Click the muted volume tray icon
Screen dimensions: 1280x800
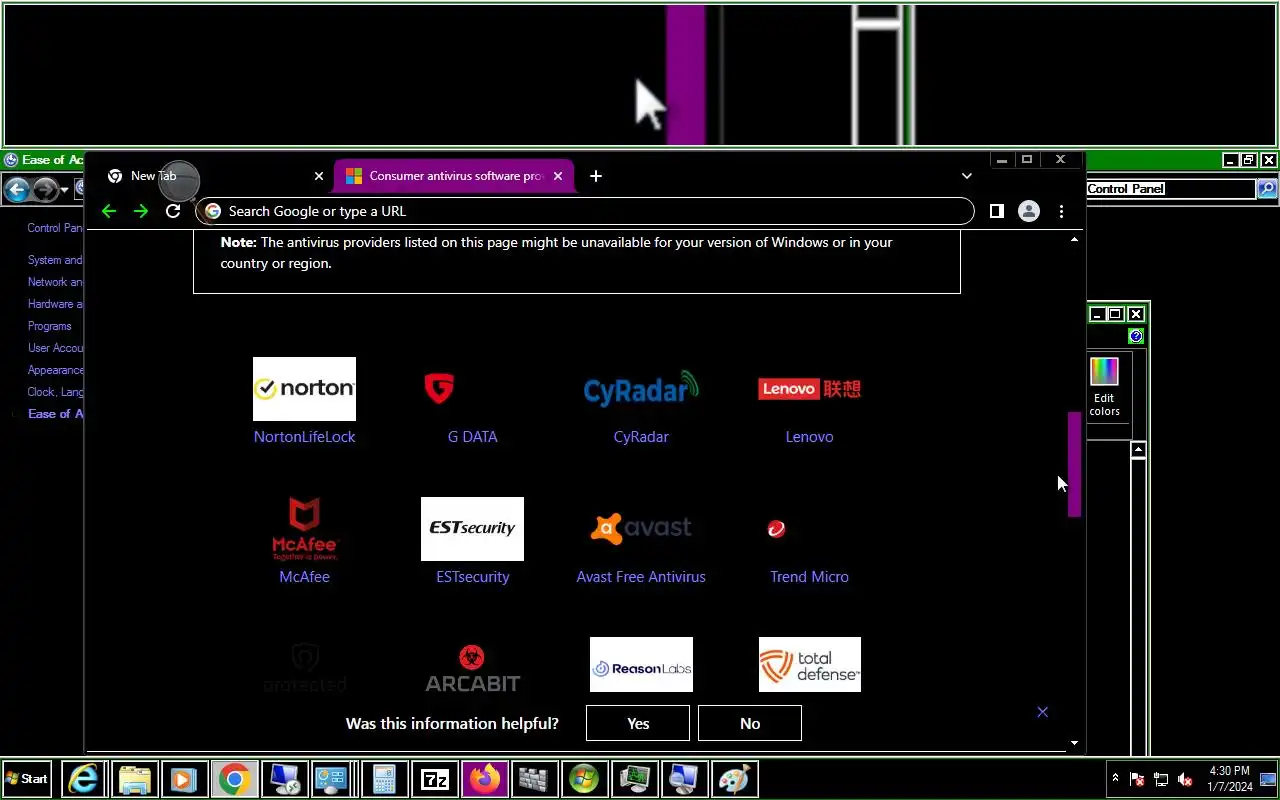(1185, 779)
